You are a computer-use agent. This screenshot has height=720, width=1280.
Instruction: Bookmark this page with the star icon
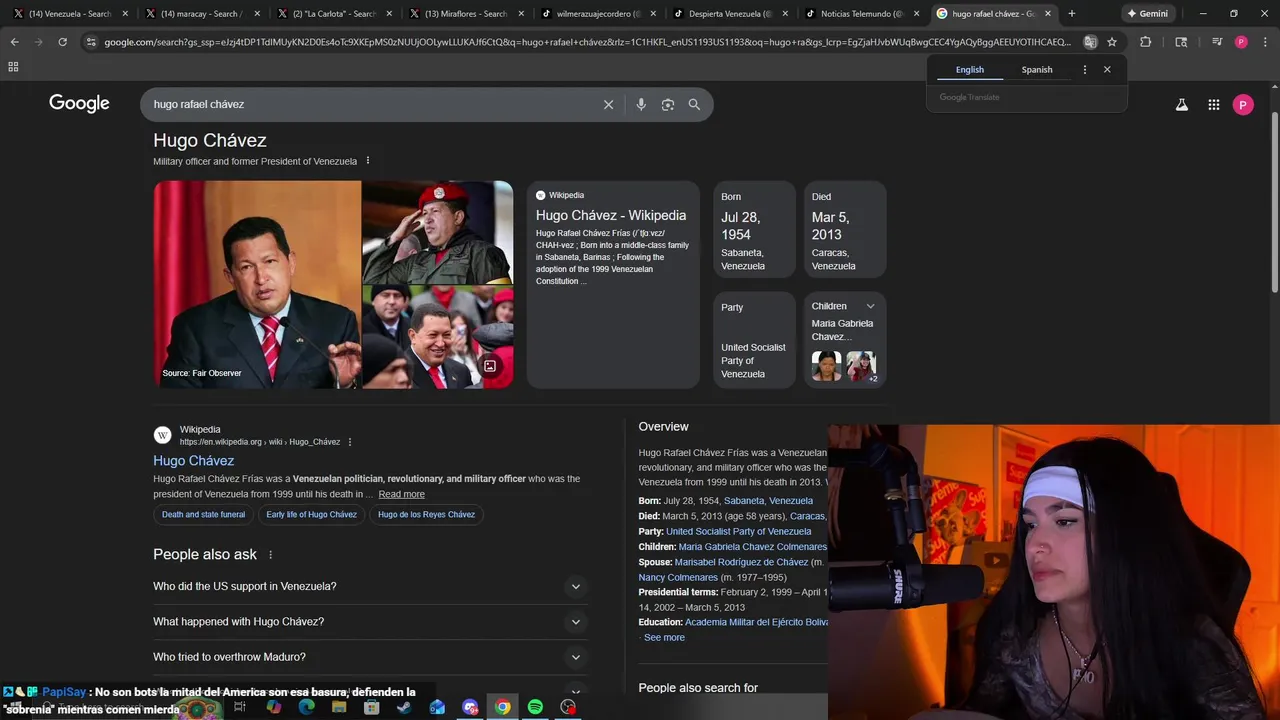pyautogui.click(x=1112, y=42)
